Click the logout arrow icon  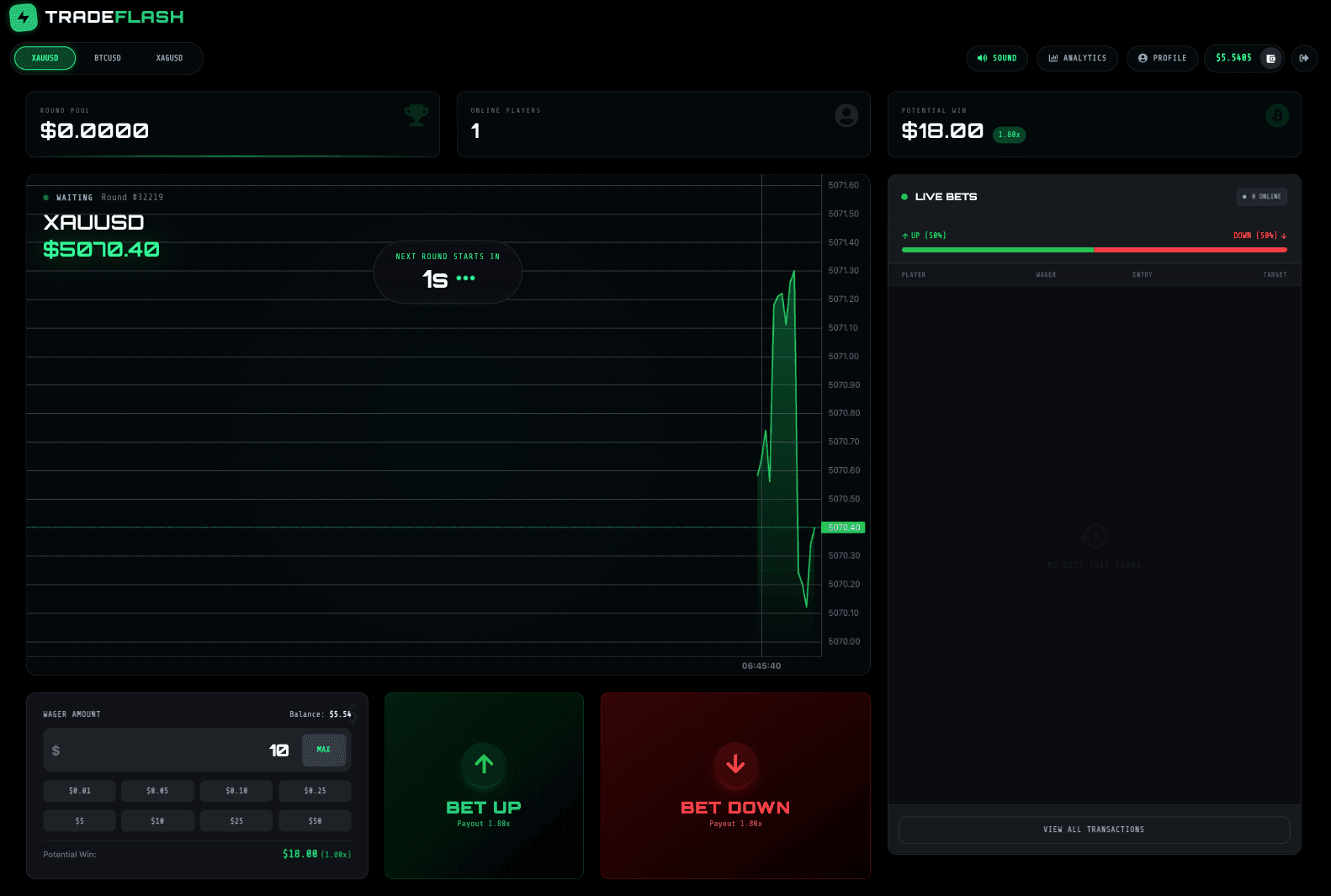1304,58
